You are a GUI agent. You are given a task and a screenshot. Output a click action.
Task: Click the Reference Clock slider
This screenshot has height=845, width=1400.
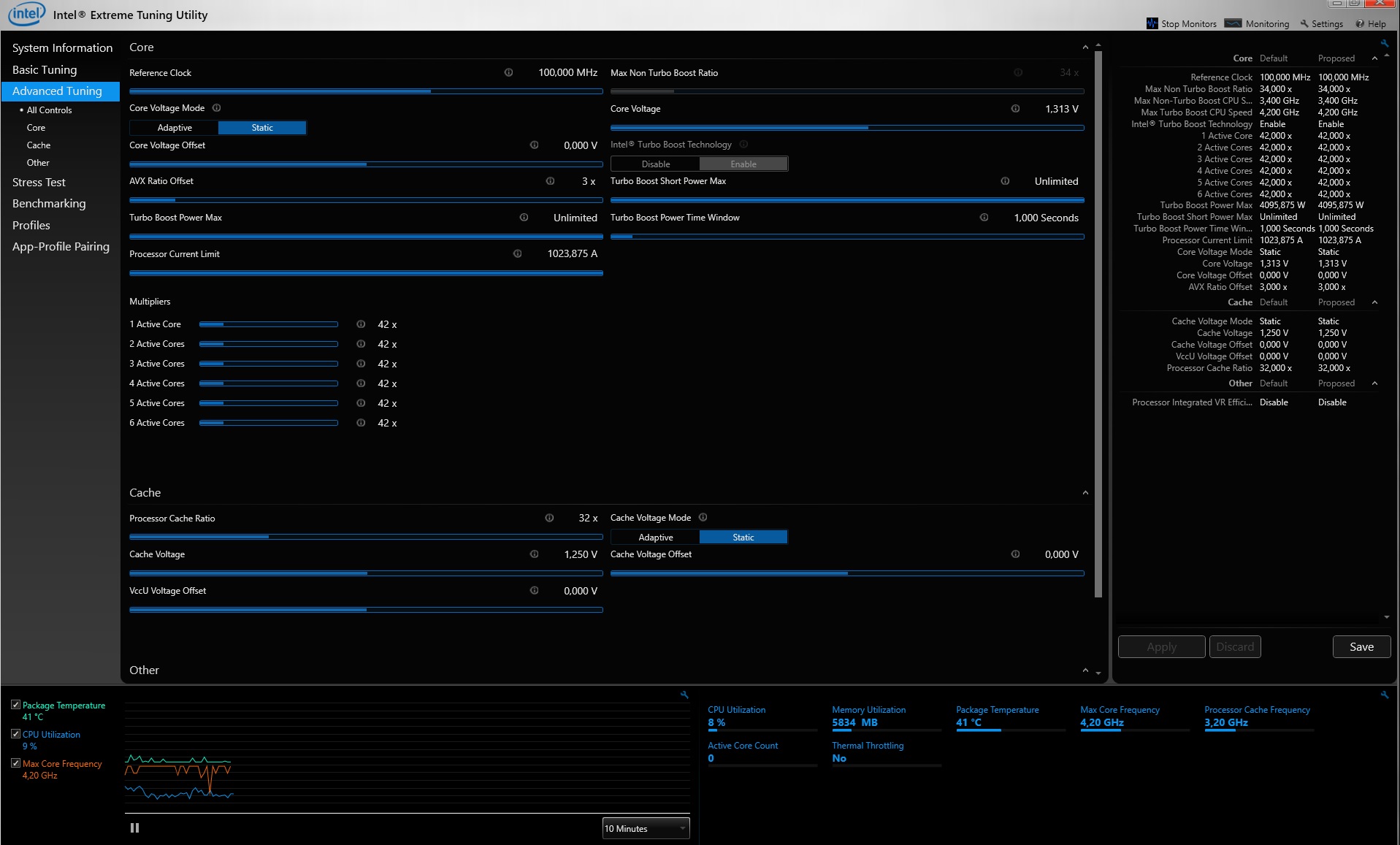pyautogui.click(x=366, y=91)
